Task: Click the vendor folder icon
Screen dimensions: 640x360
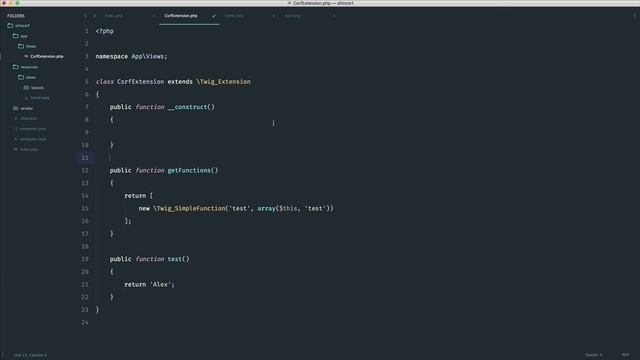Action: click(x=16, y=108)
